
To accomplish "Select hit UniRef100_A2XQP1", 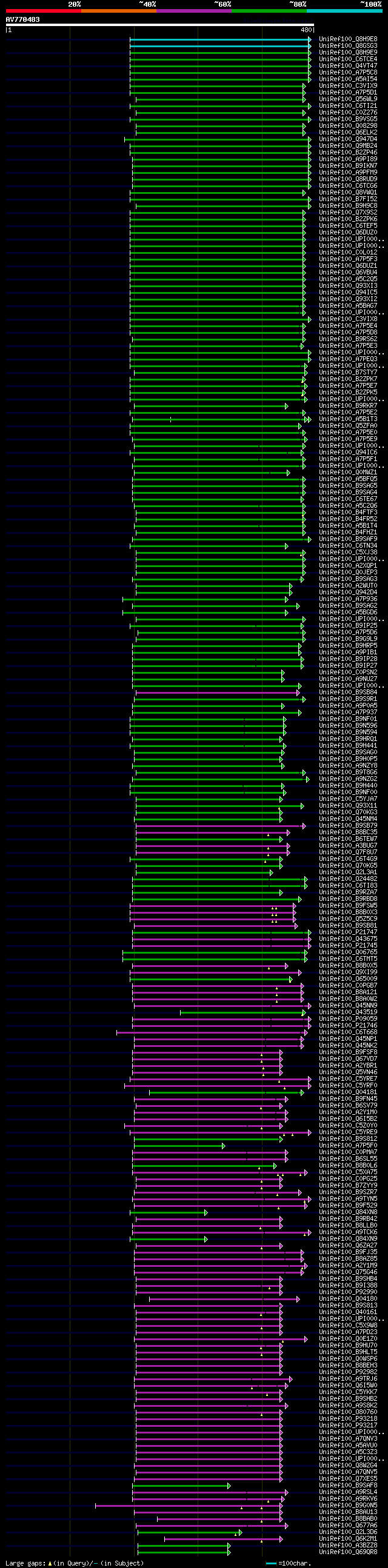I will [x=348, y=566].
